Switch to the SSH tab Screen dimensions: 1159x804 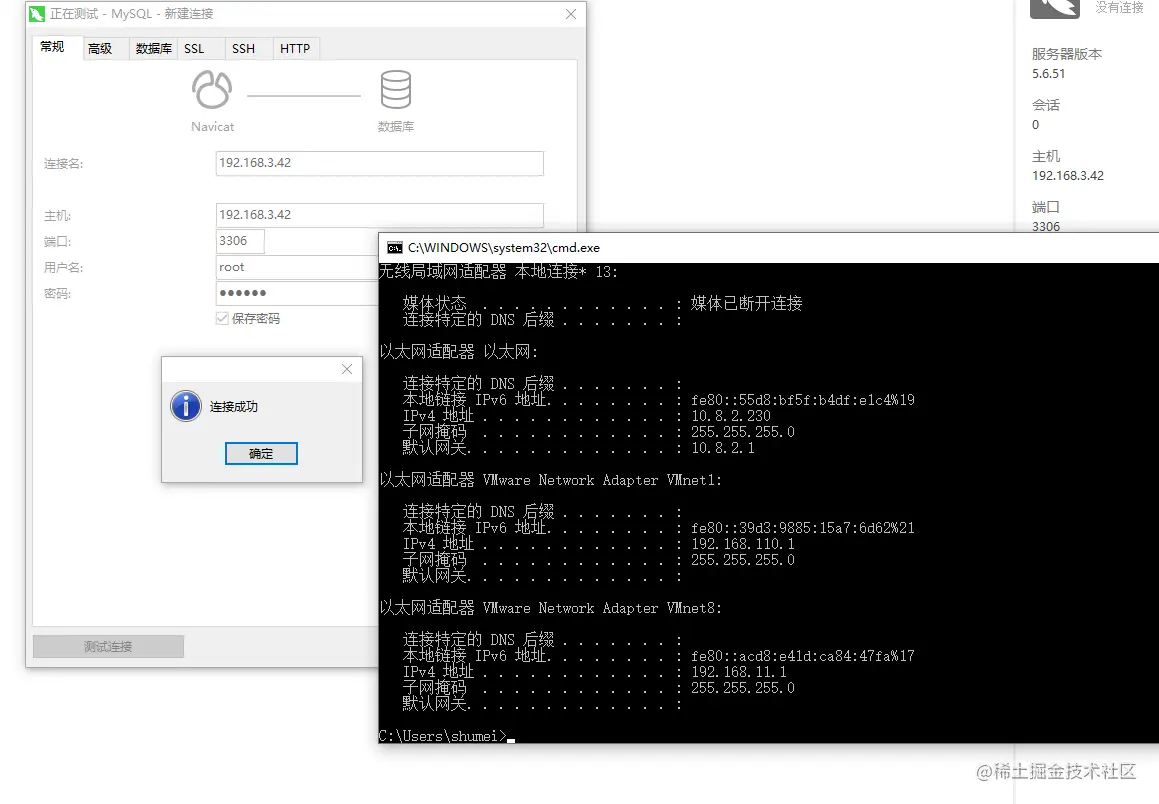tap(243, 47)
